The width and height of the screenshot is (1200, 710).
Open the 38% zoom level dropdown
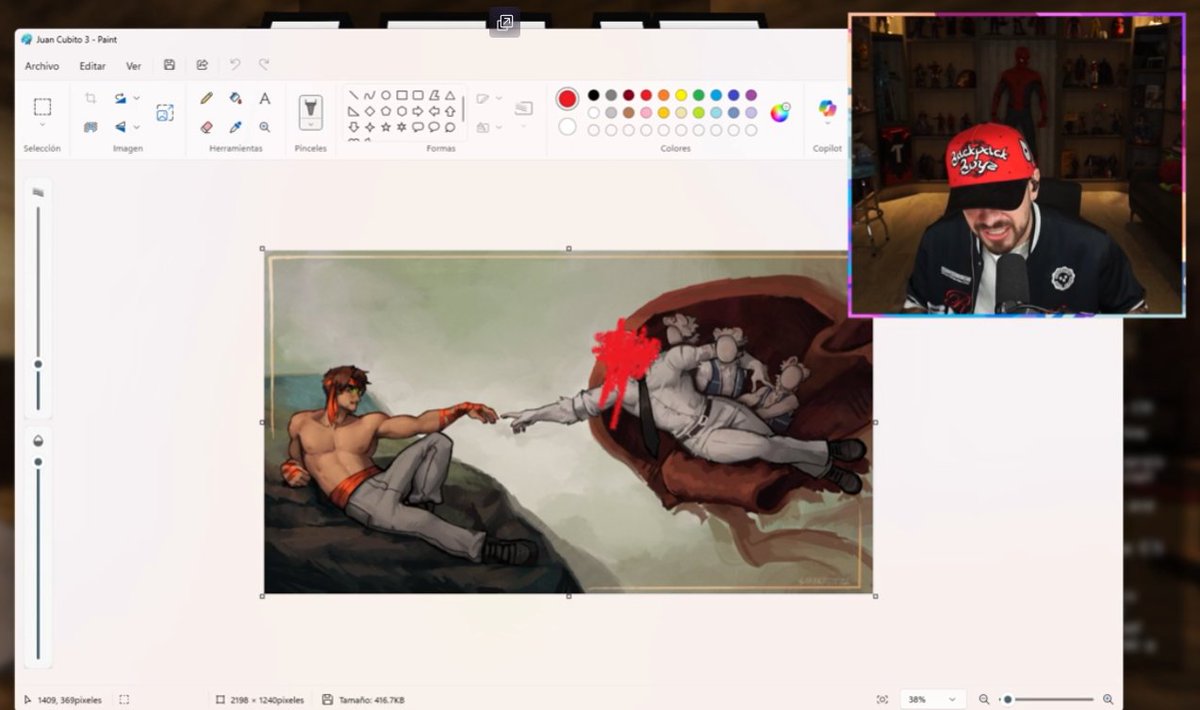[x=933, y=700]
